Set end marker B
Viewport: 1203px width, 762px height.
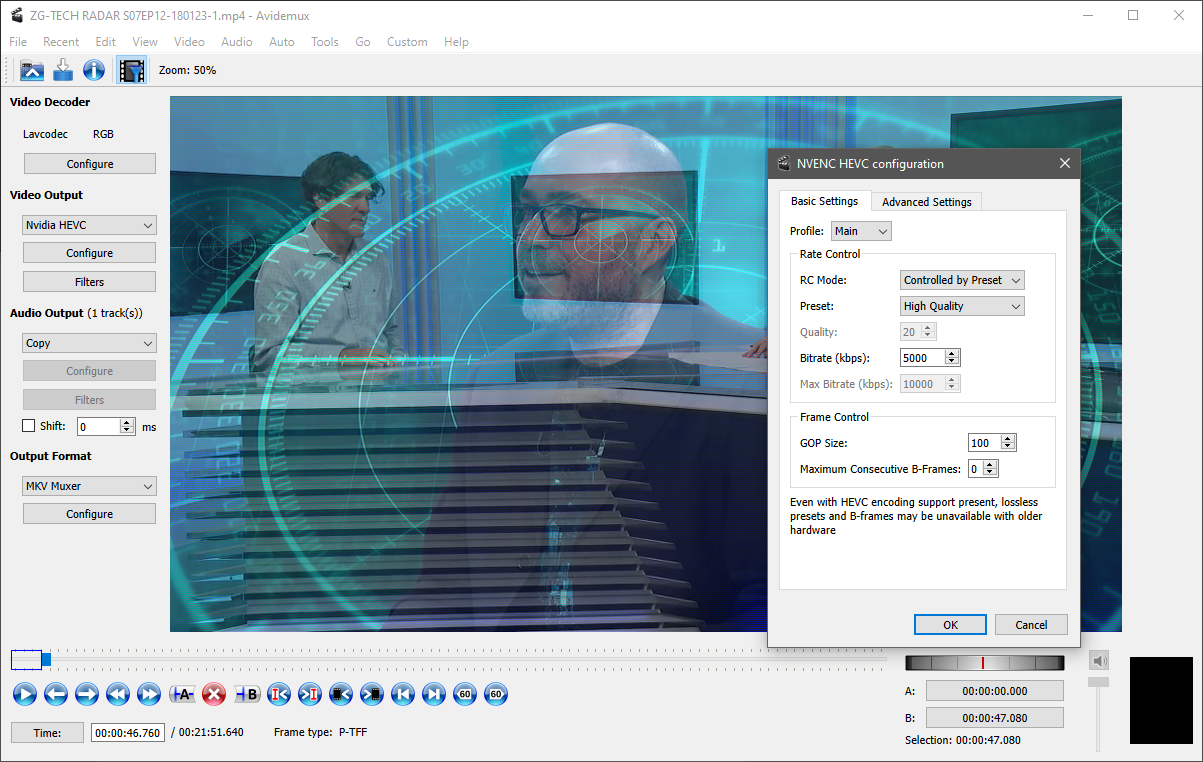tap(246, 694)
